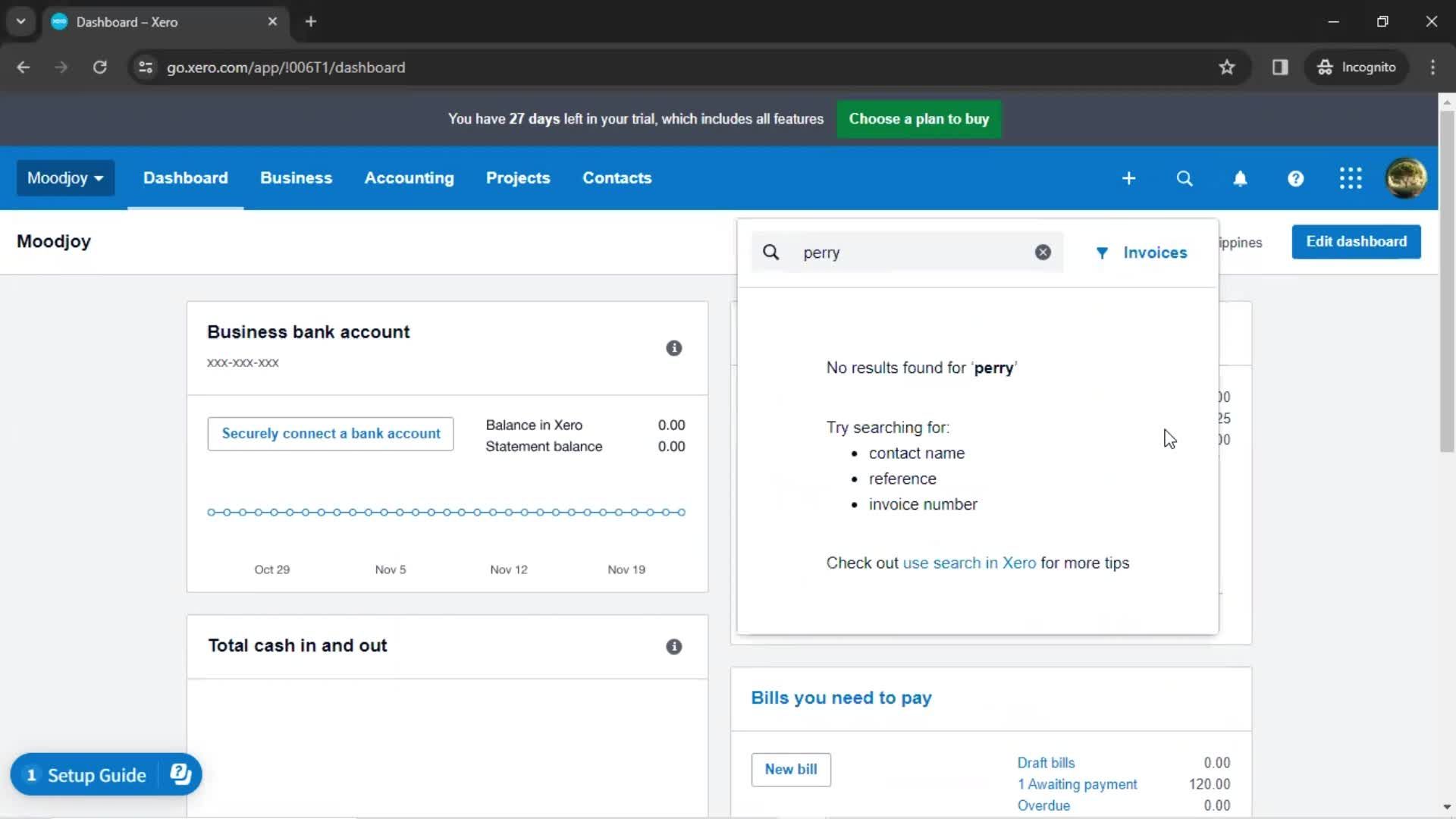View site information icon in address bar

(146, 67)
